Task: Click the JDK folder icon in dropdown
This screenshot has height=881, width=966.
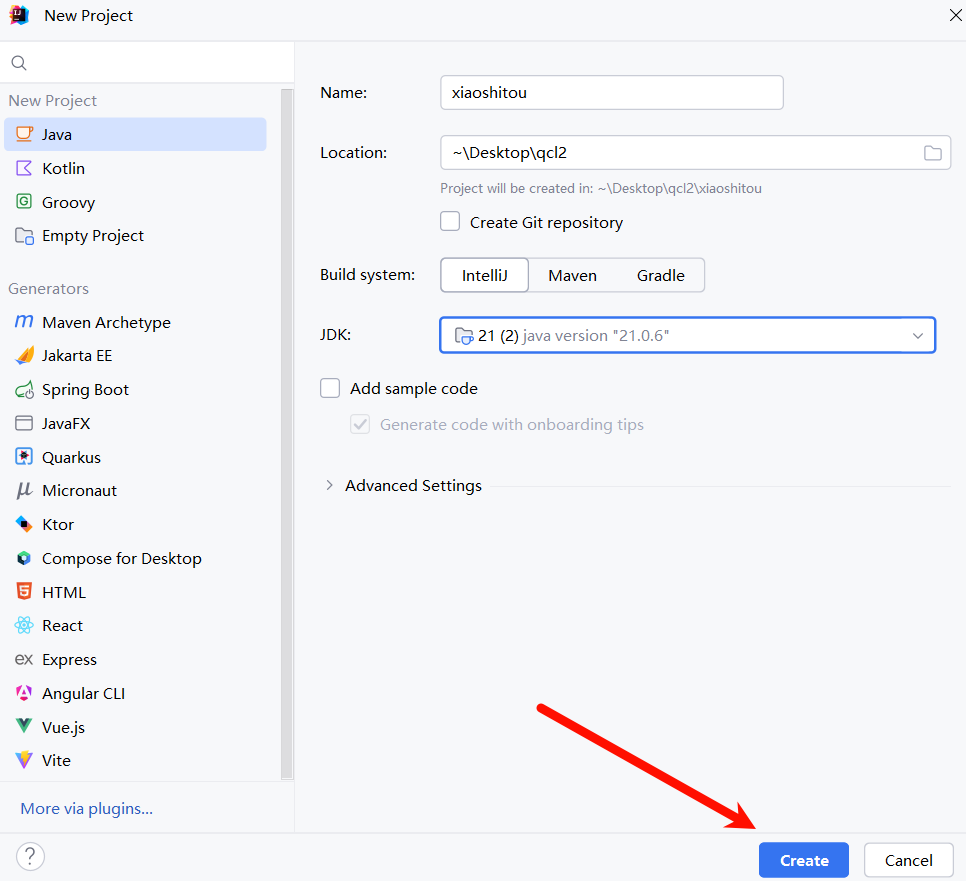Action: 463,336
